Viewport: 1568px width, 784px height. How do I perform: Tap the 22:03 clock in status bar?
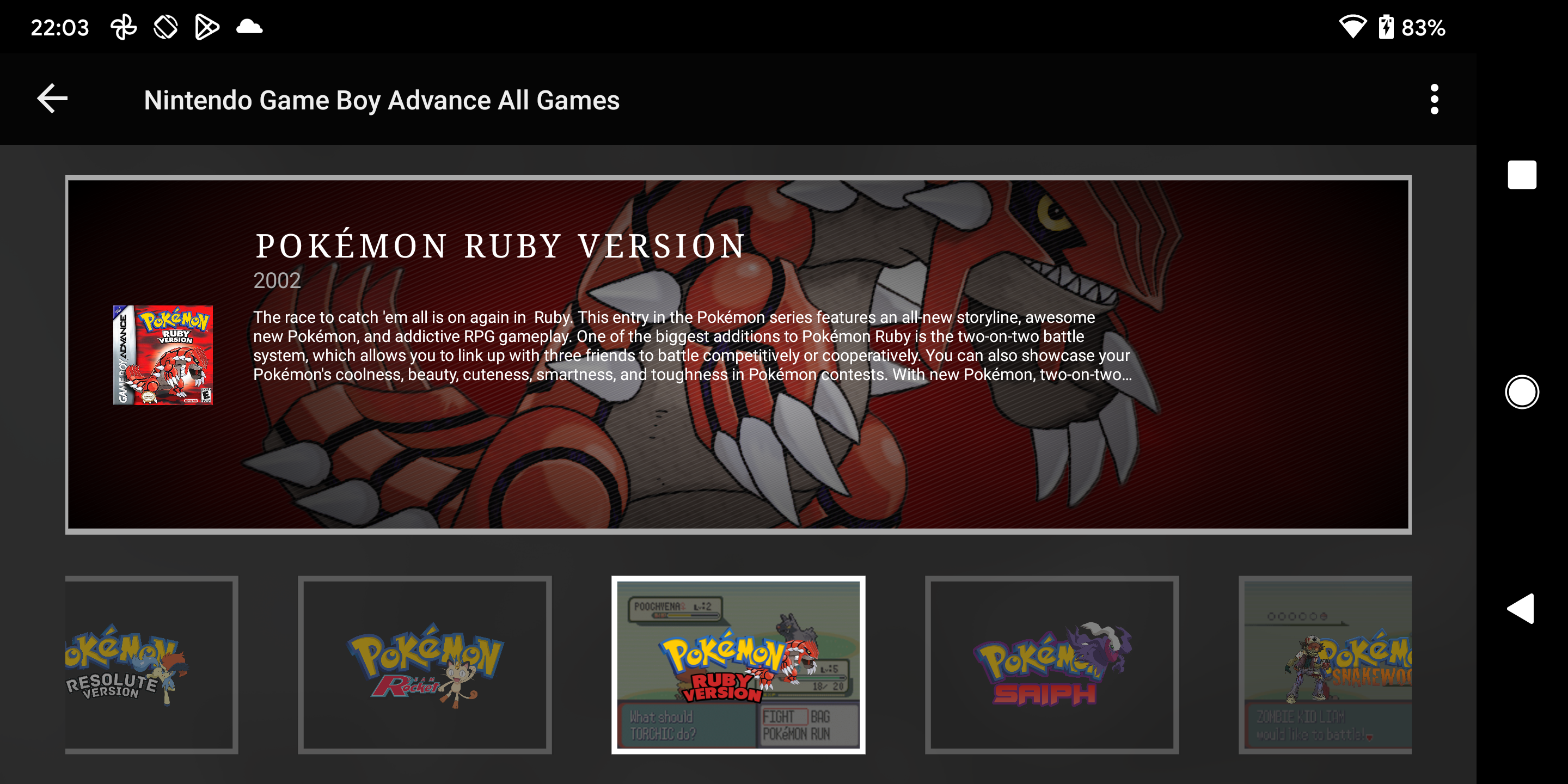pyautogui.click(x=60, y=27)
